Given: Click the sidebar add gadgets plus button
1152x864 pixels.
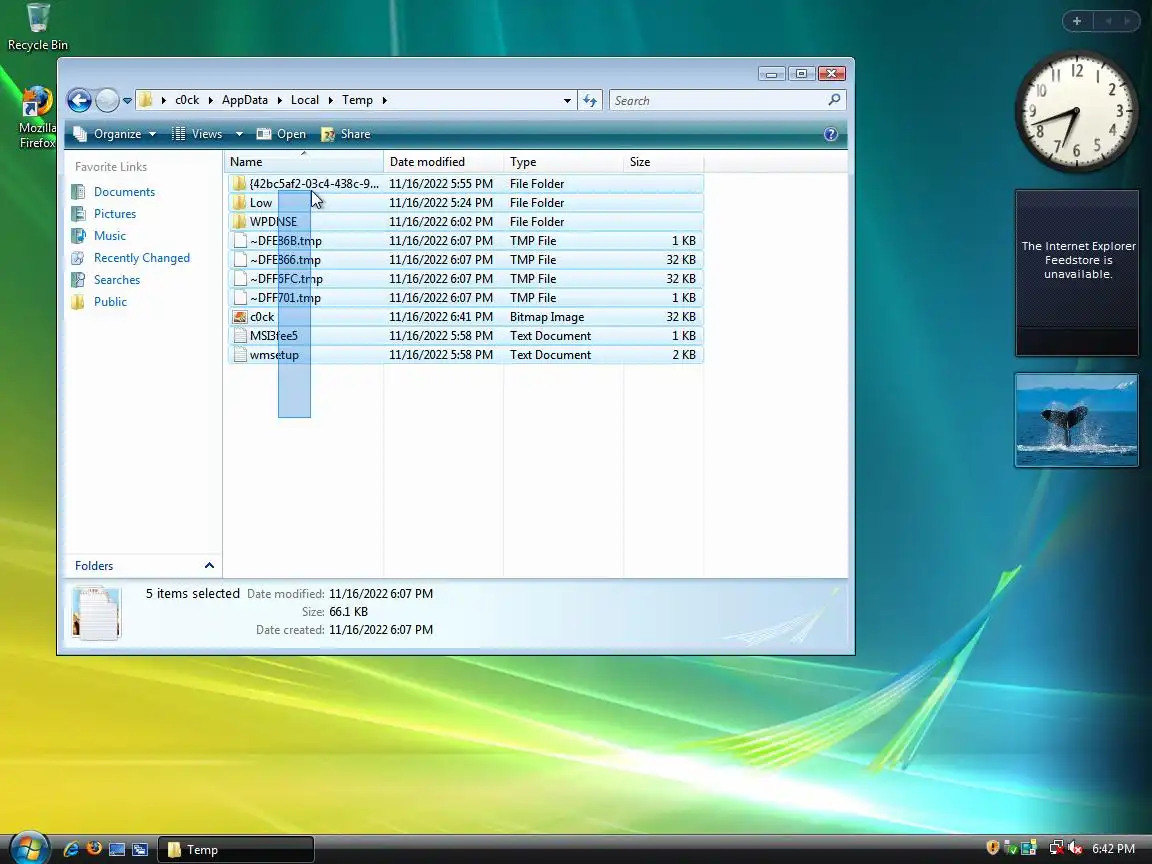Looking at the screenshot, I should tap(1077, 21).
